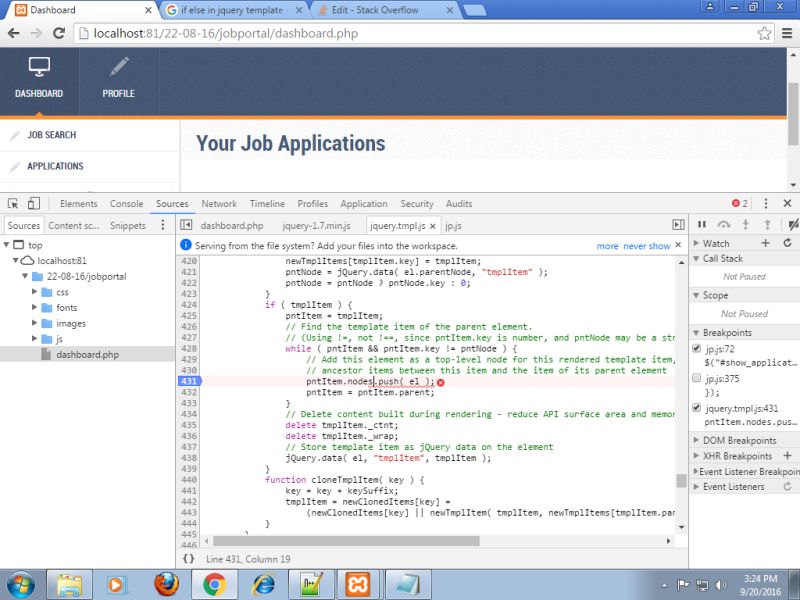This screenshot has width=800, height=600.
Task: Bookmark this page with star icon
Action: (x=764, y=33)
